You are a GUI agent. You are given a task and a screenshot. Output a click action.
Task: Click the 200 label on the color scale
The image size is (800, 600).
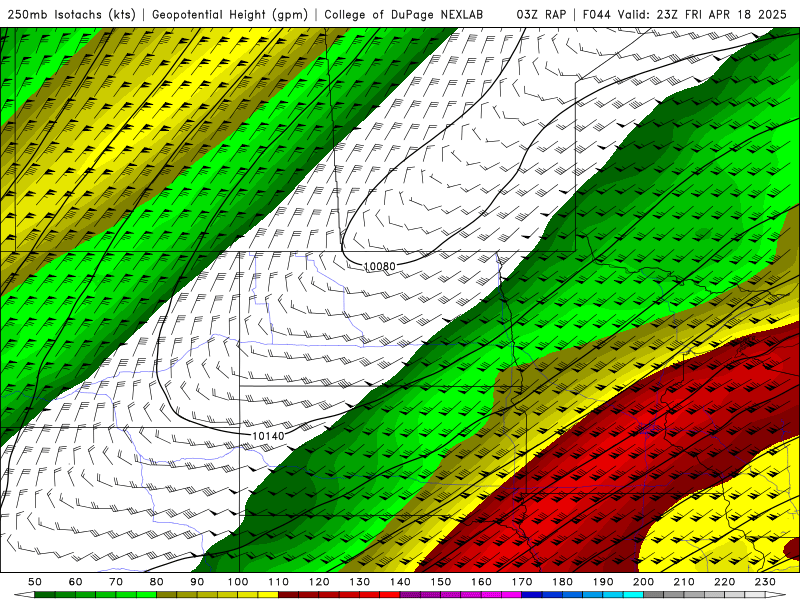[644, 582]
